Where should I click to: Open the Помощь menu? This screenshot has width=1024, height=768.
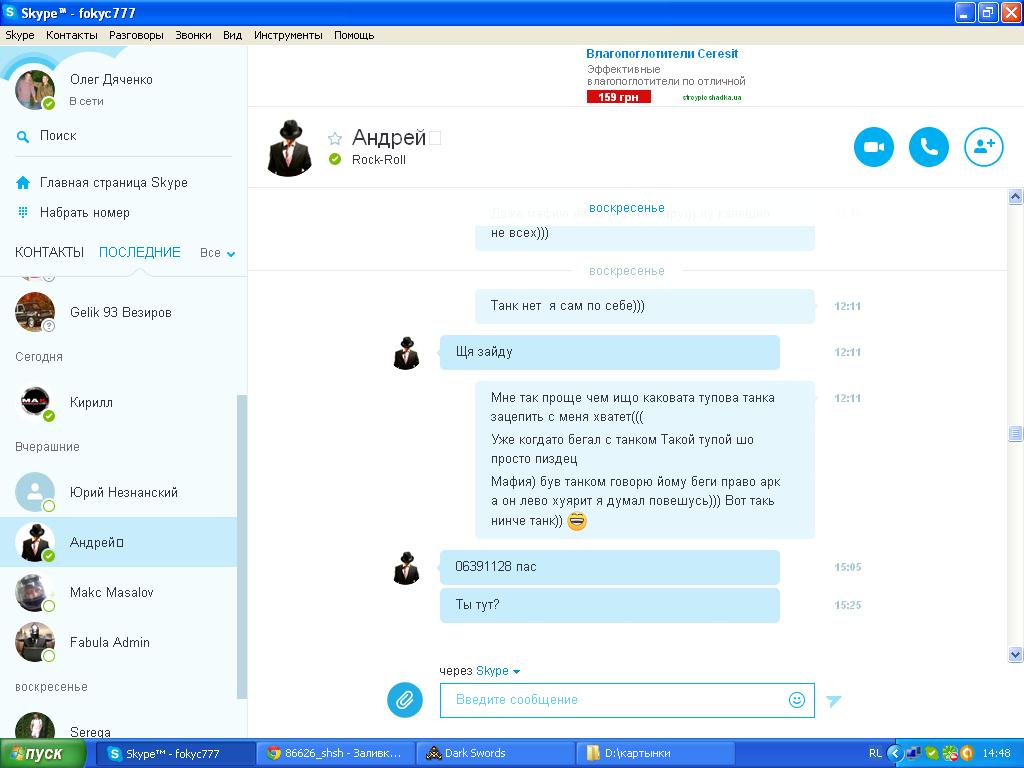[x=354, y=35]
